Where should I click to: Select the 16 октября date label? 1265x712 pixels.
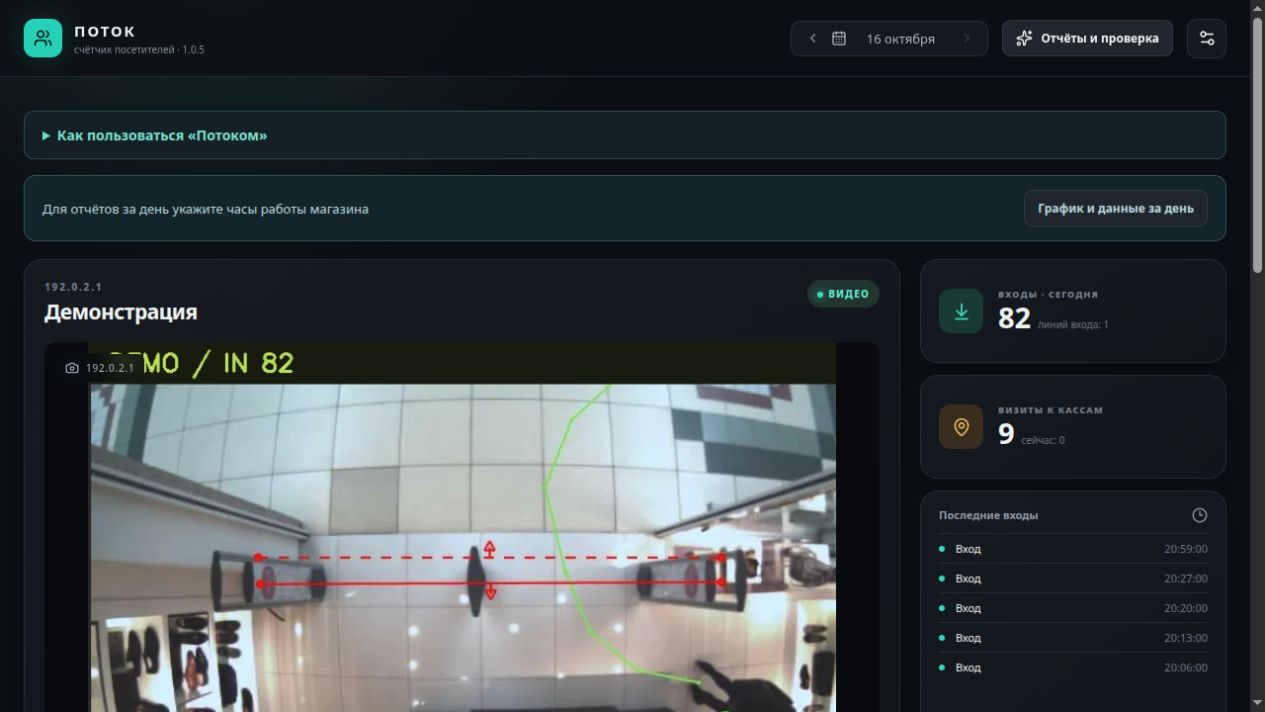coord(900,39)
